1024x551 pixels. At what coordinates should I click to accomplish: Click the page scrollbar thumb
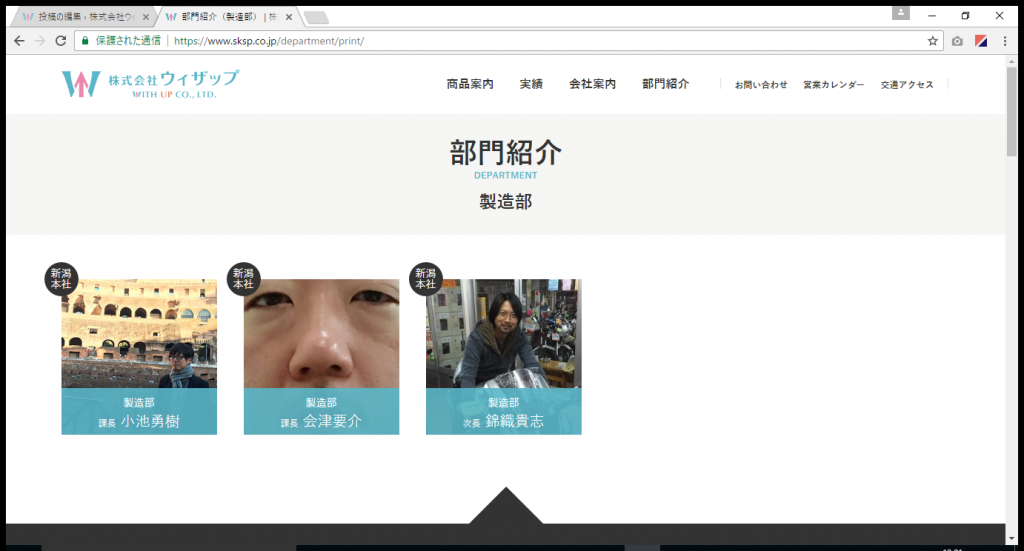click(1012, 112)
